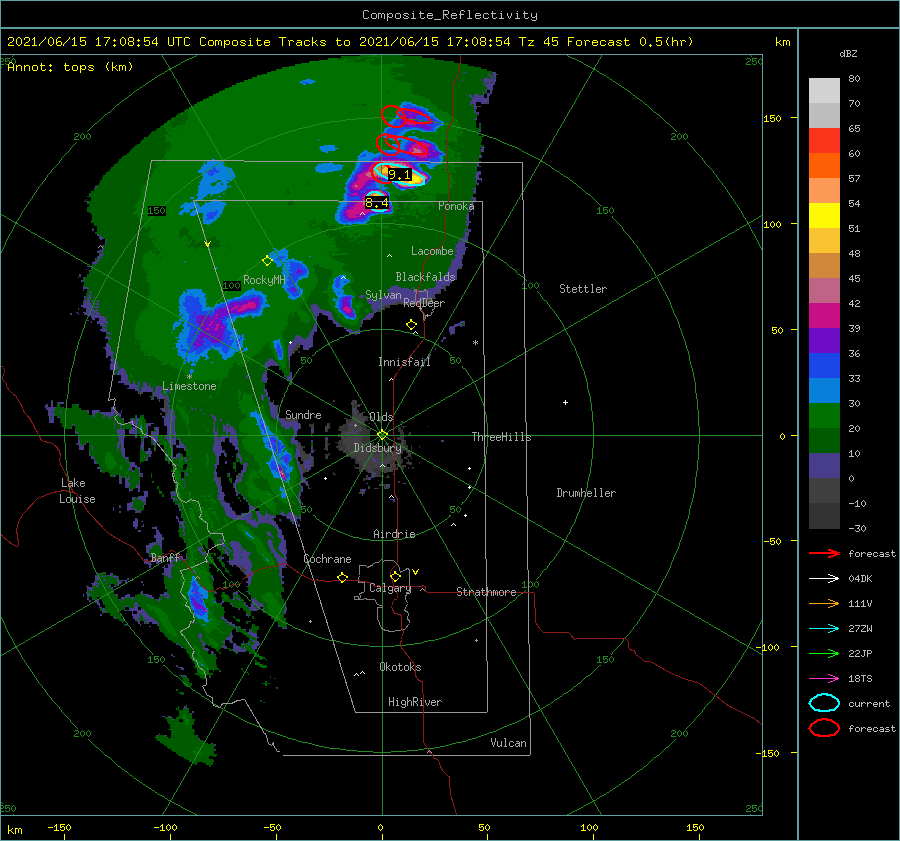Click the Calgary city label

390,588
